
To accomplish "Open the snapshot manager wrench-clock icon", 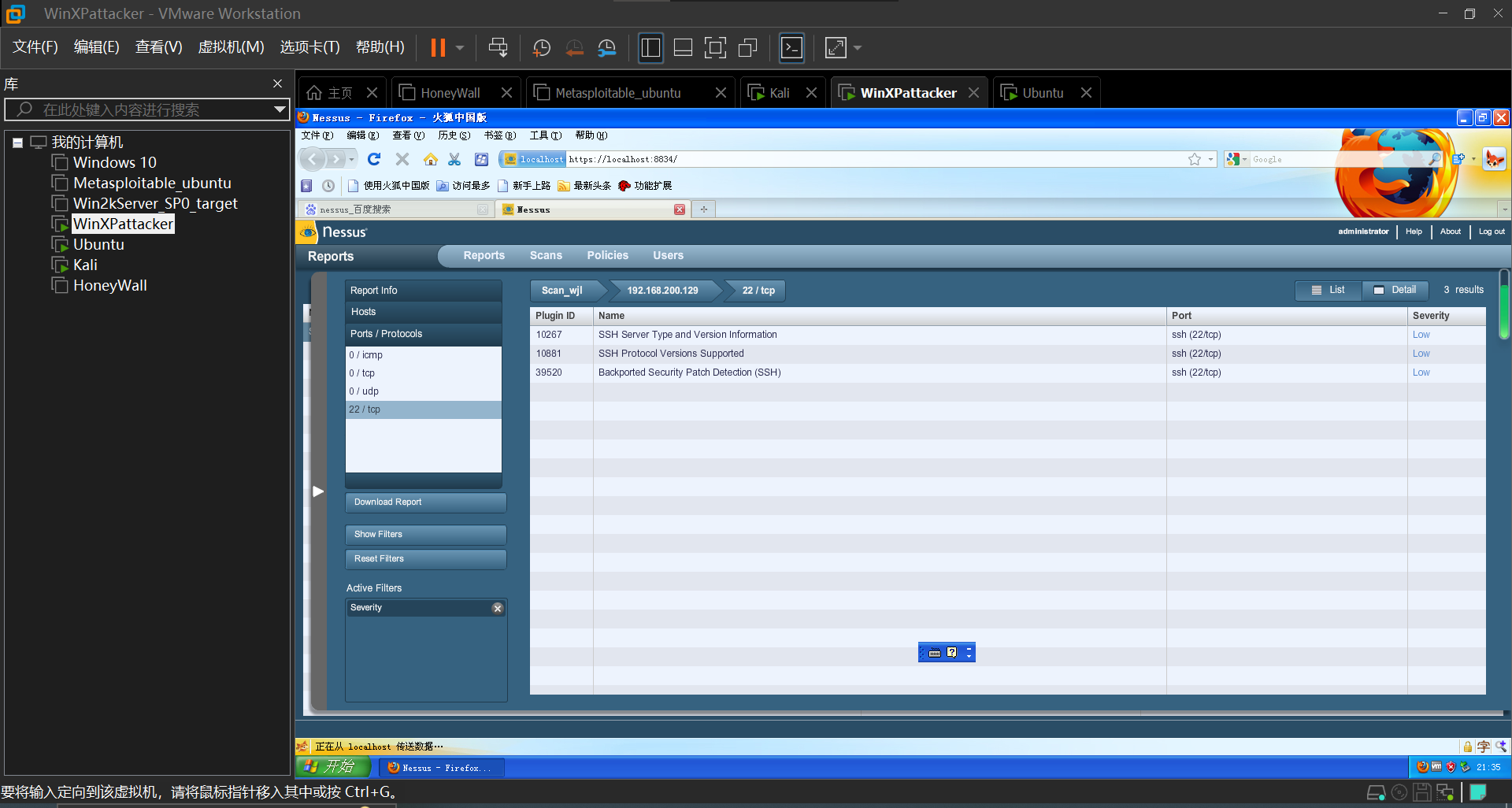I will [606, 48].
